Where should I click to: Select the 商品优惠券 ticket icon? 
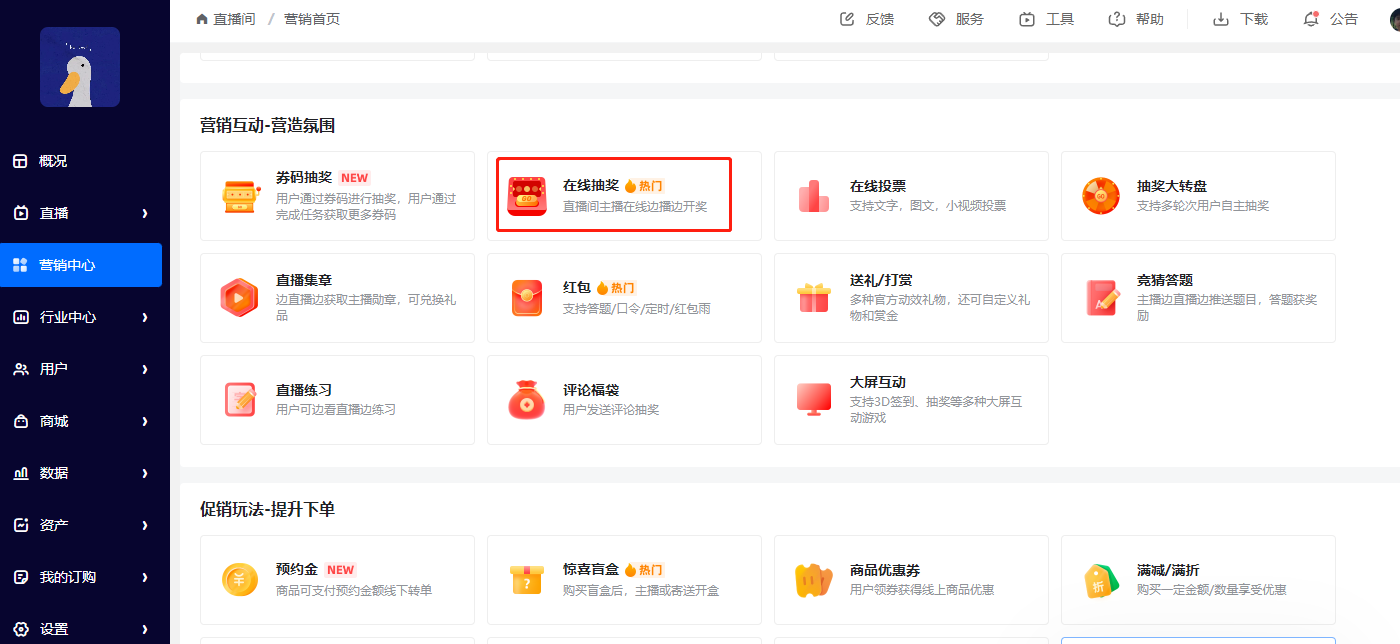tap(814, 580)
